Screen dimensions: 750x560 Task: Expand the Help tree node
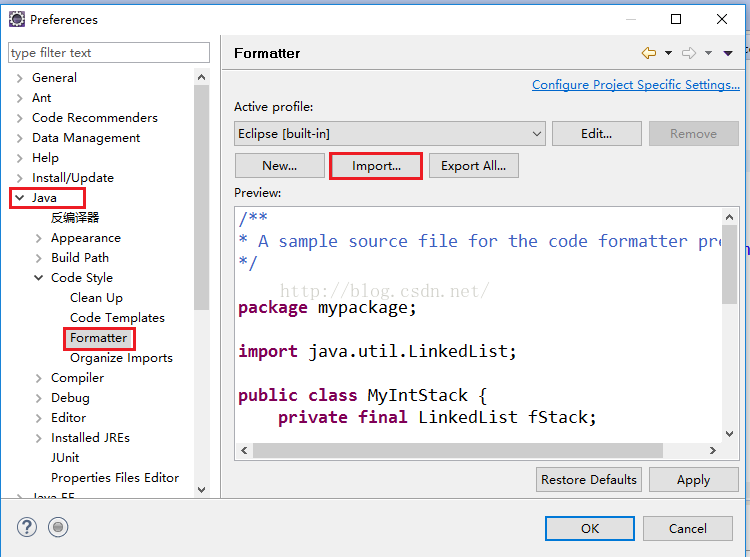click(20, 158)
